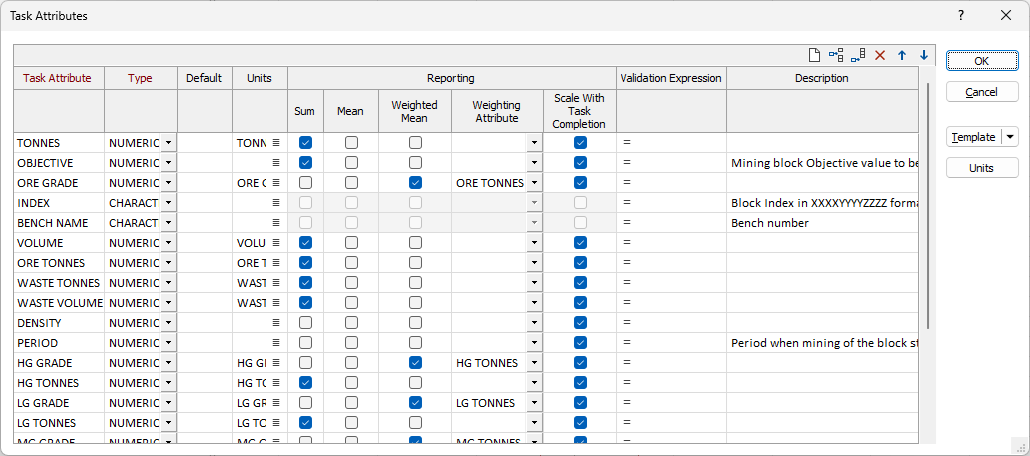Viewport: 1030px width, 456px height.
Task: Open the help question mark icon
Action: [961, 16]
